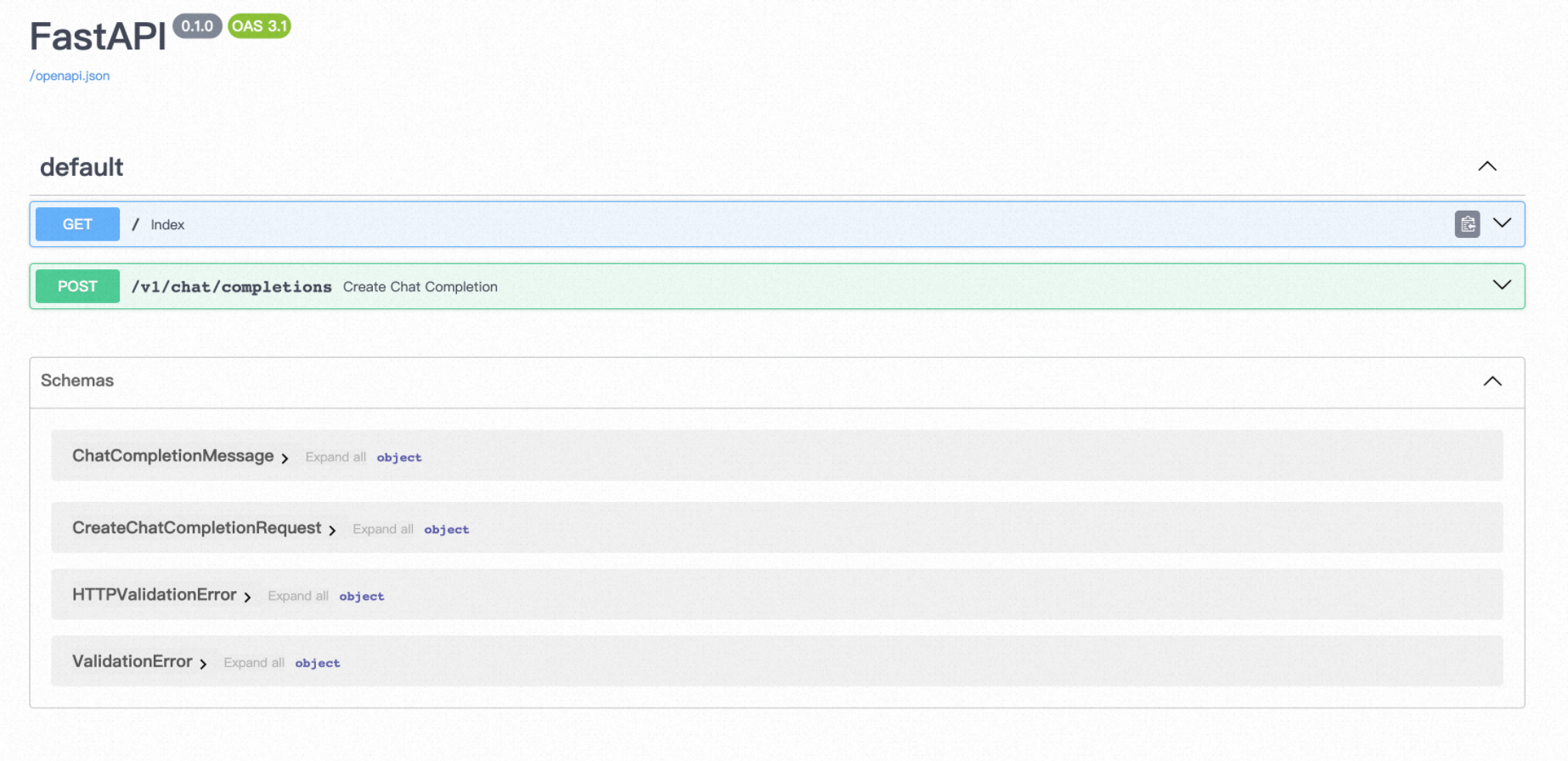
Task: Select the /v1/chat/completions path text
Action: pos(232,287)
